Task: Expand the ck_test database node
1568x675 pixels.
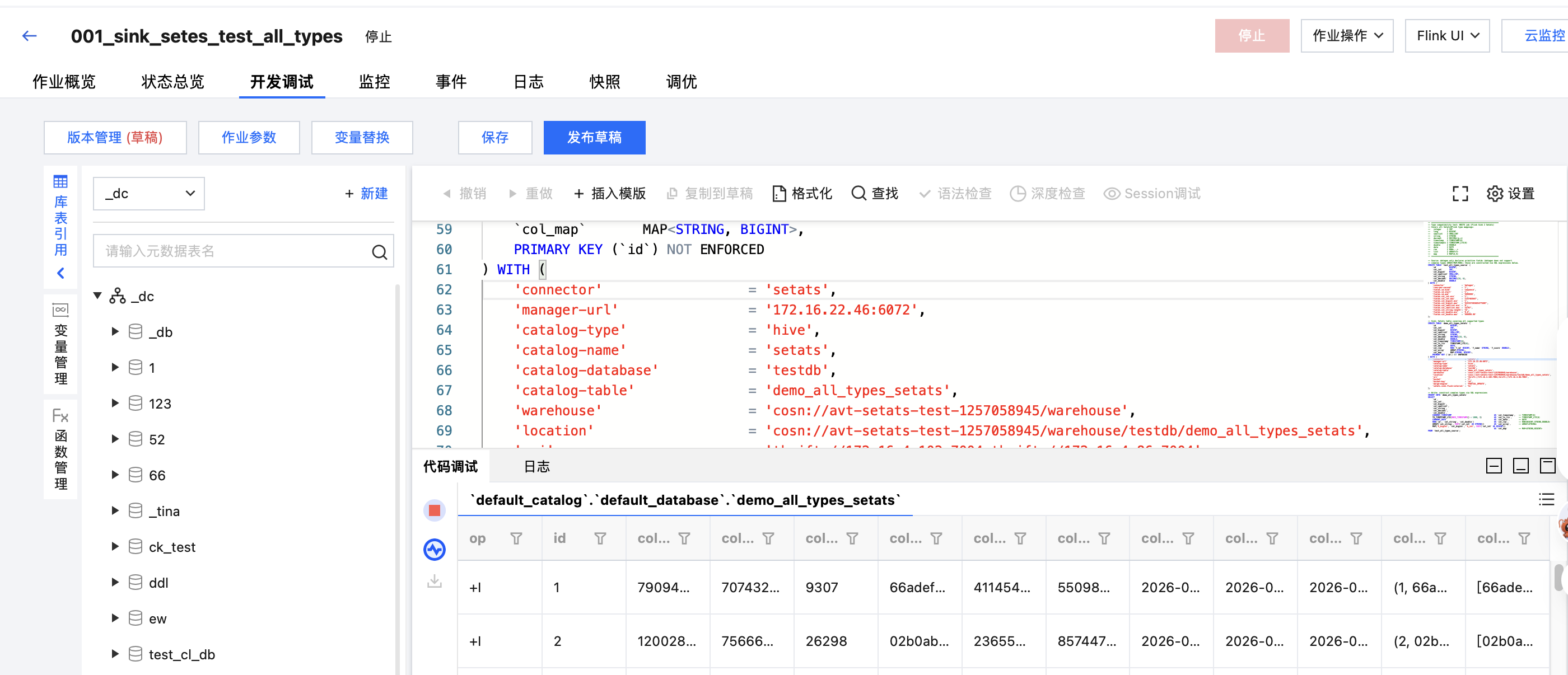Action: (x=115, y=547)
